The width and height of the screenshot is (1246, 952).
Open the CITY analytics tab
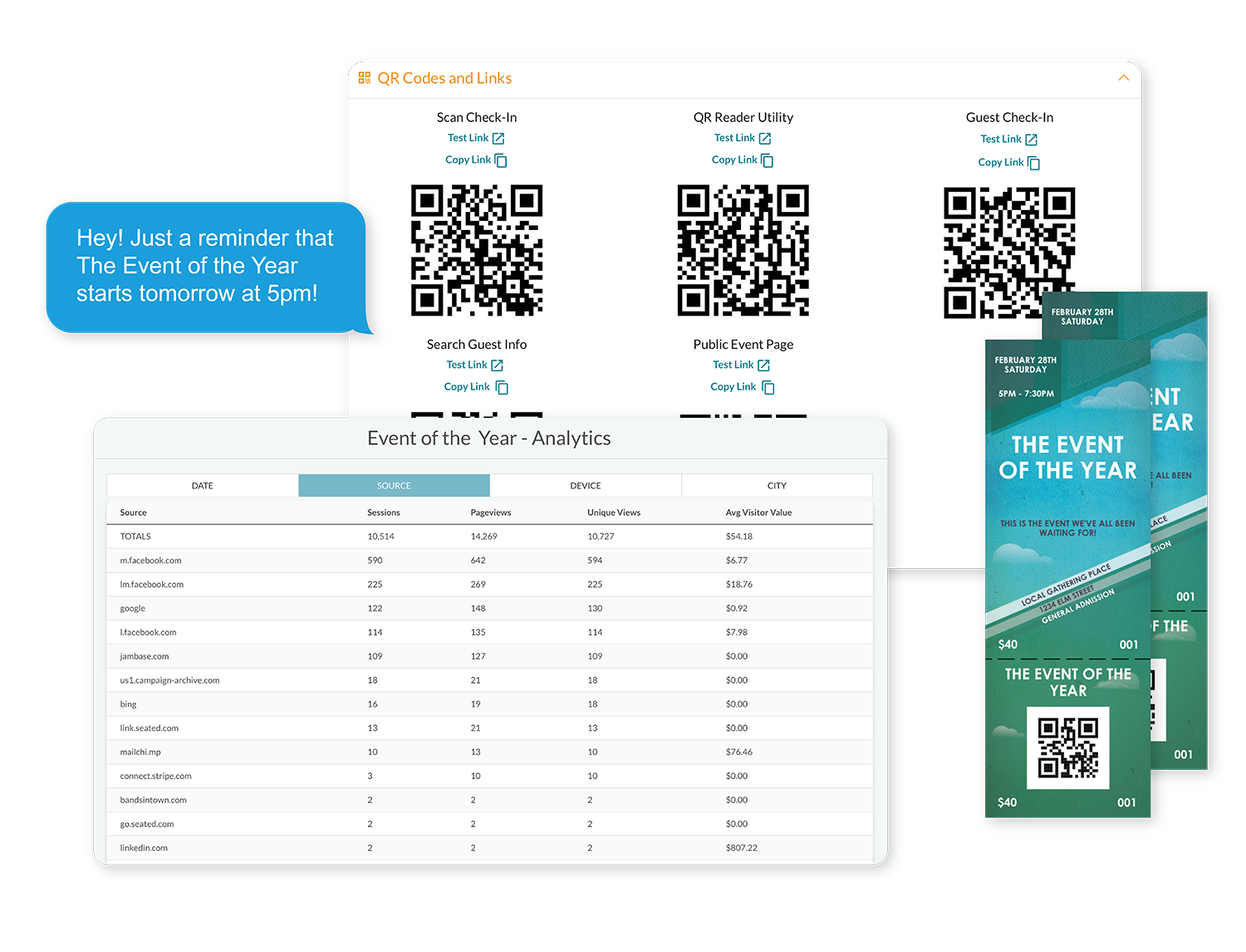pyautogui.click(x=777, y=485)
